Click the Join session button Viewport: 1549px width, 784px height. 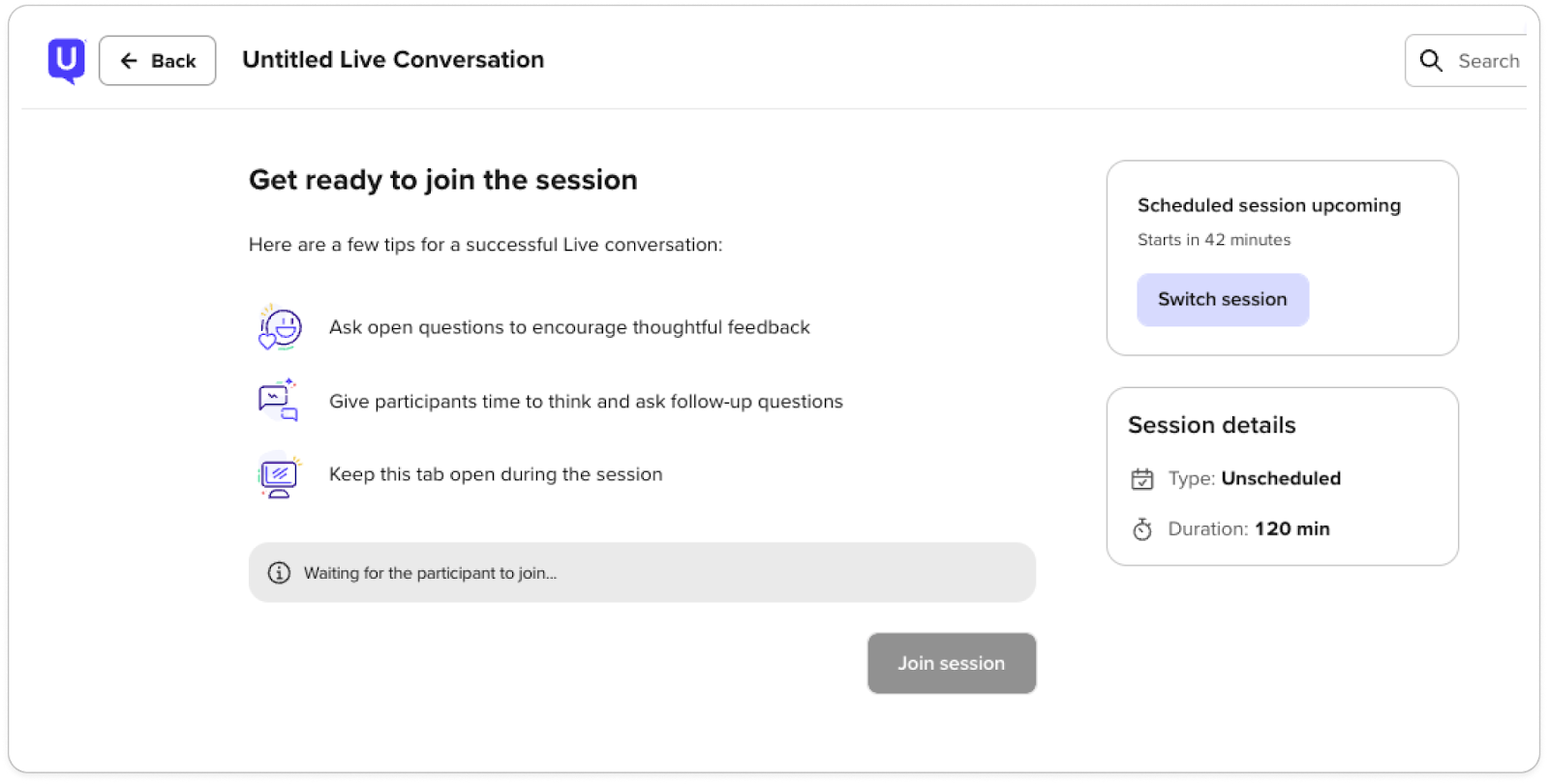[x=952, y=663]
